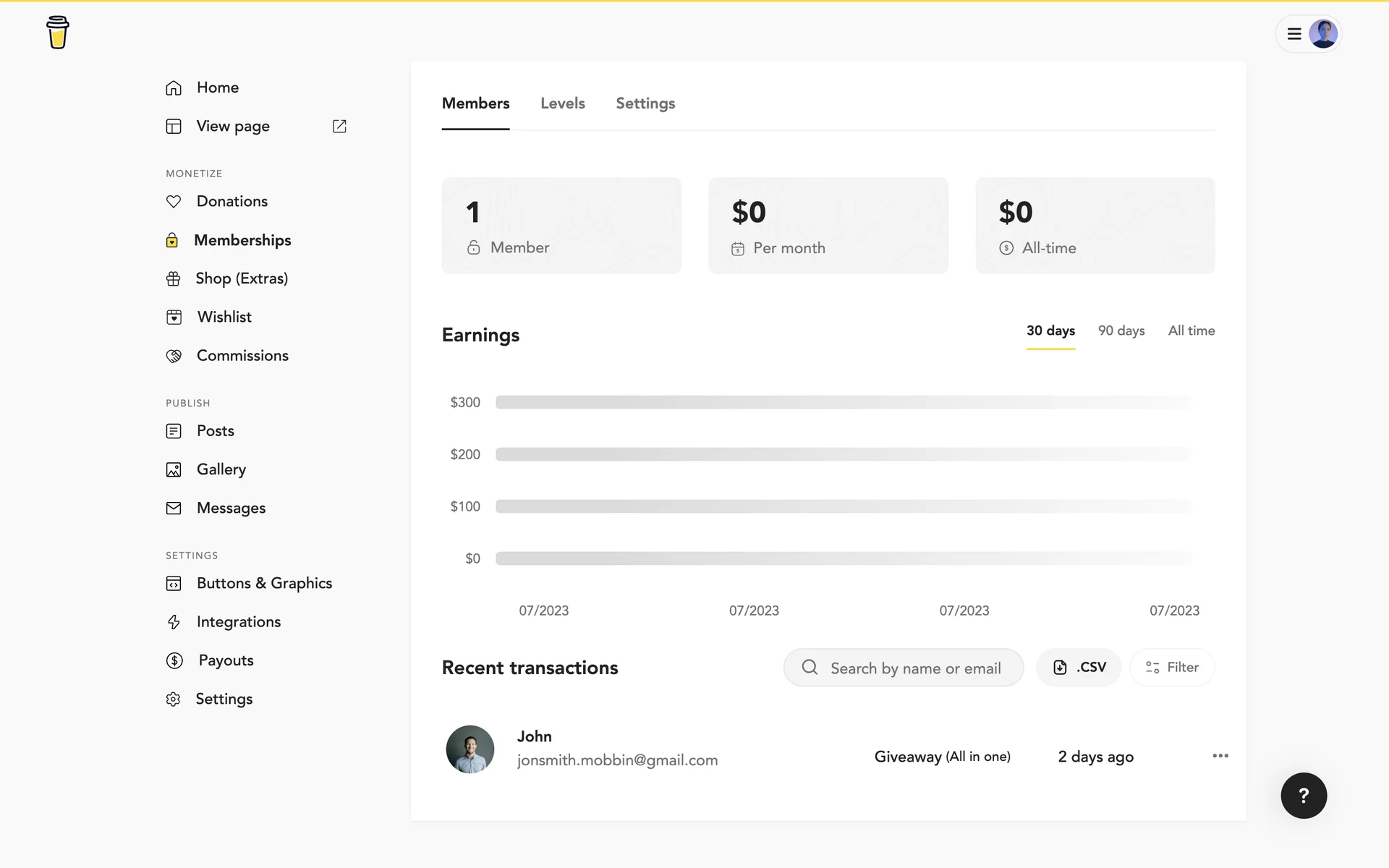This screenshot has height=868, width=1389.
Task: Click the Buy Me a Coffee cup logo
Action: click(x=57, y=33)
